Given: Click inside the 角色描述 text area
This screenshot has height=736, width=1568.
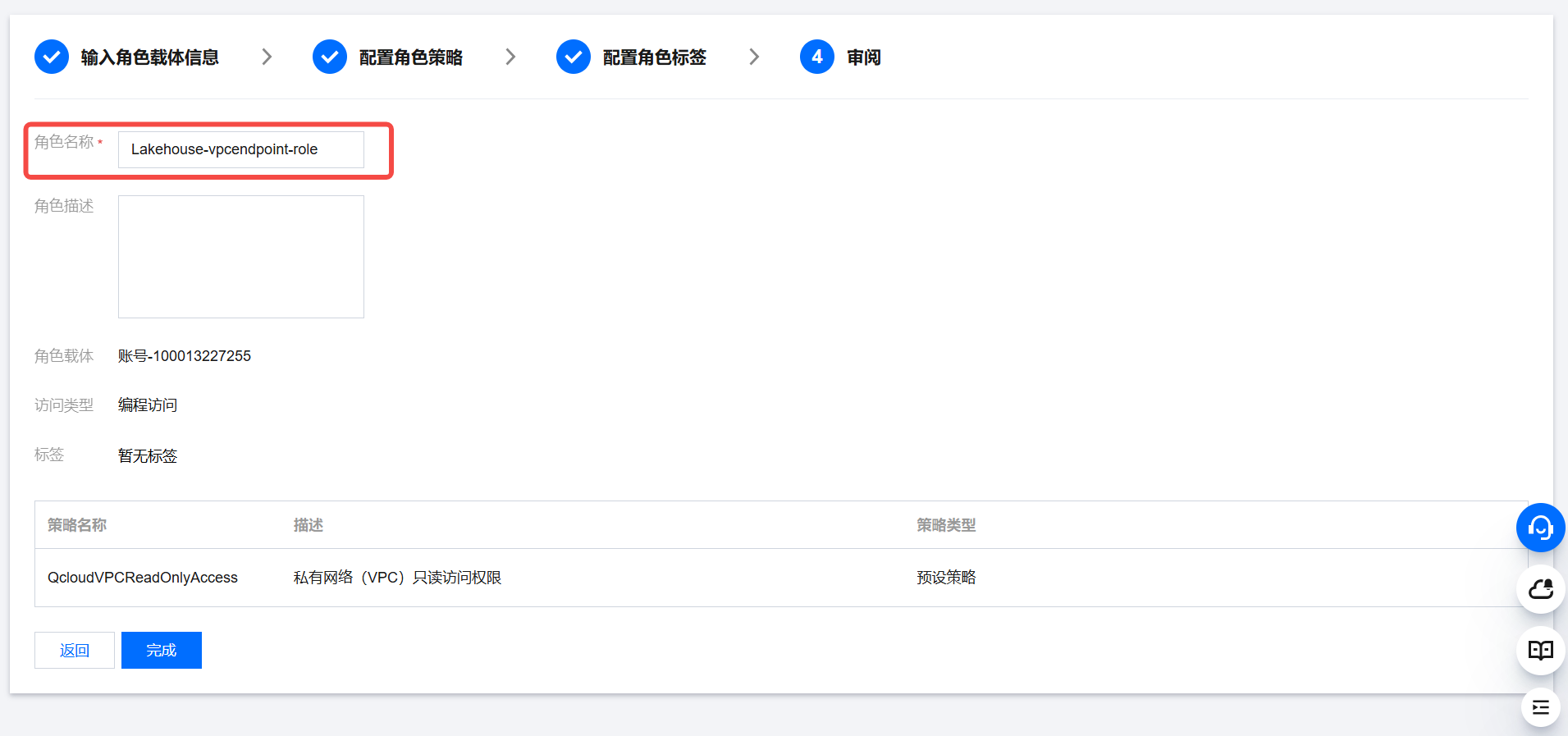Looking at the screenshot, I should [x=240, y=257].
